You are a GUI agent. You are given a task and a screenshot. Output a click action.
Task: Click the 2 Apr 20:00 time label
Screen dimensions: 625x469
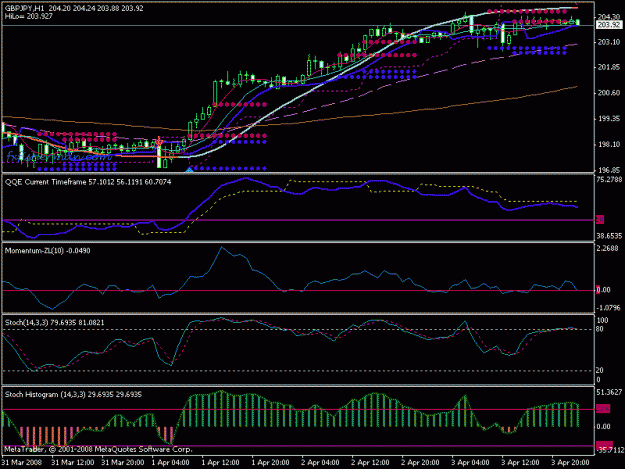420,462
